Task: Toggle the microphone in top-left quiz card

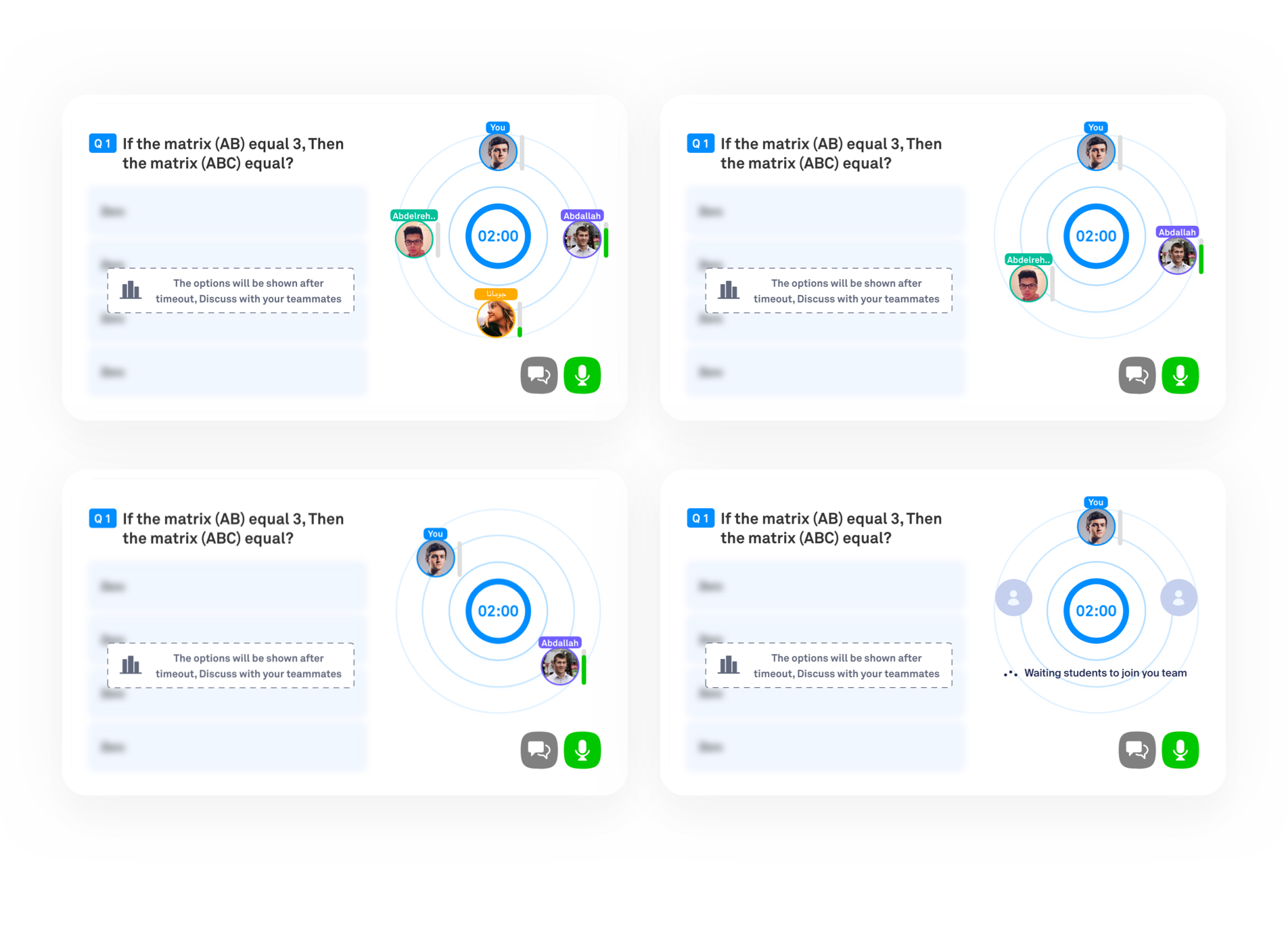Action: 582,375
